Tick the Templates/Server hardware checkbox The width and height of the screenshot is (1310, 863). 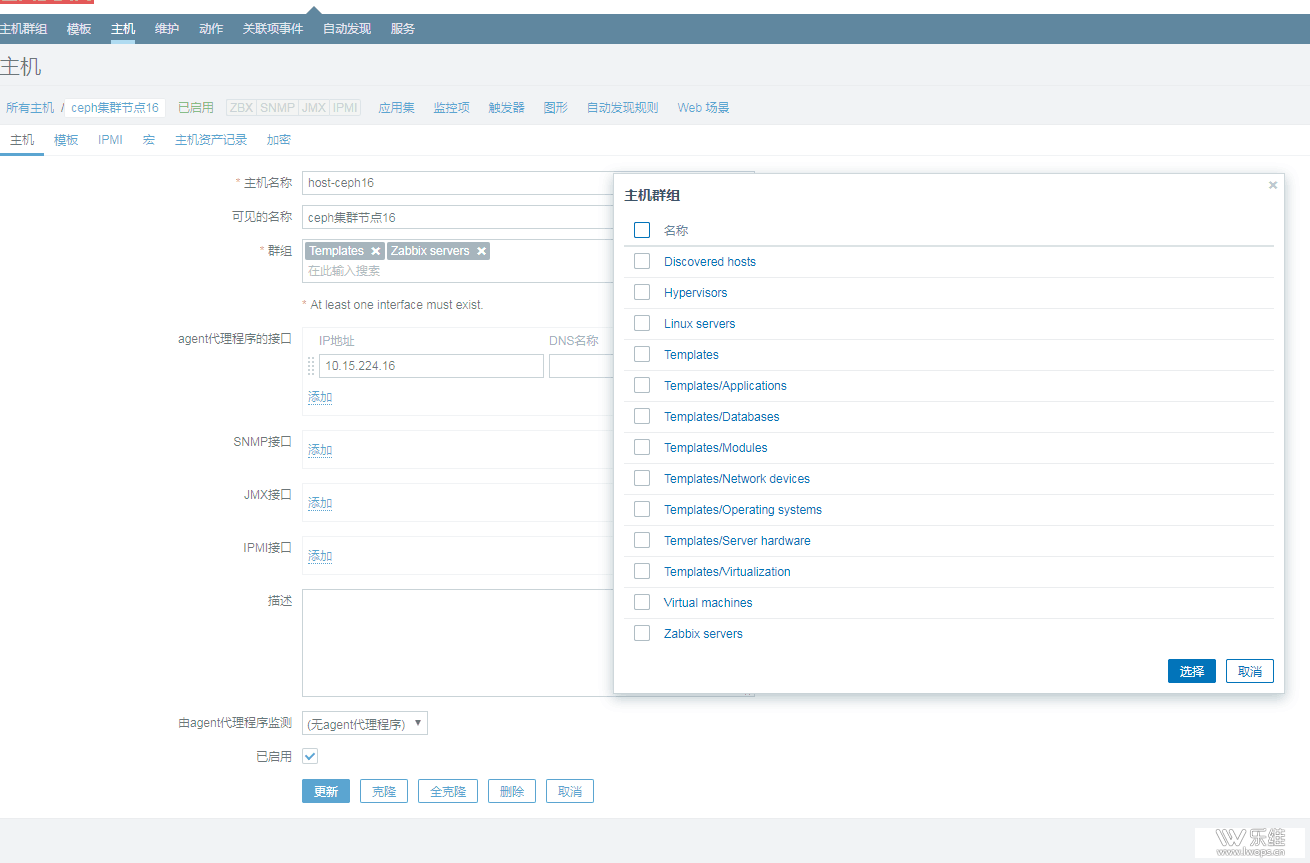tap(642, 540)
